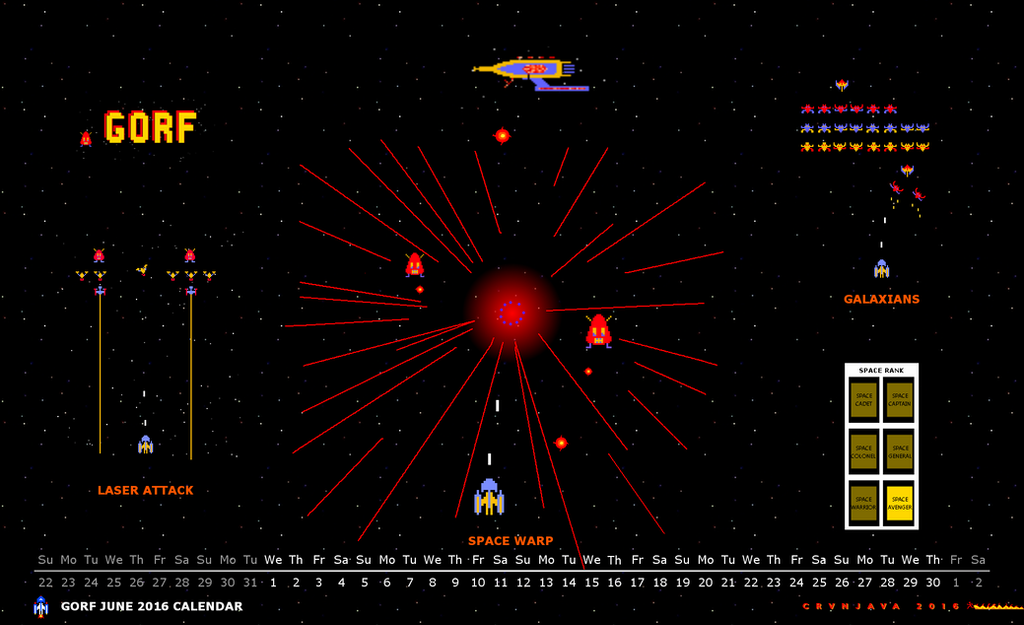This screenshot has height=625, width=1024.
Task: Select calendar date 15
Action: coord(592,583)
